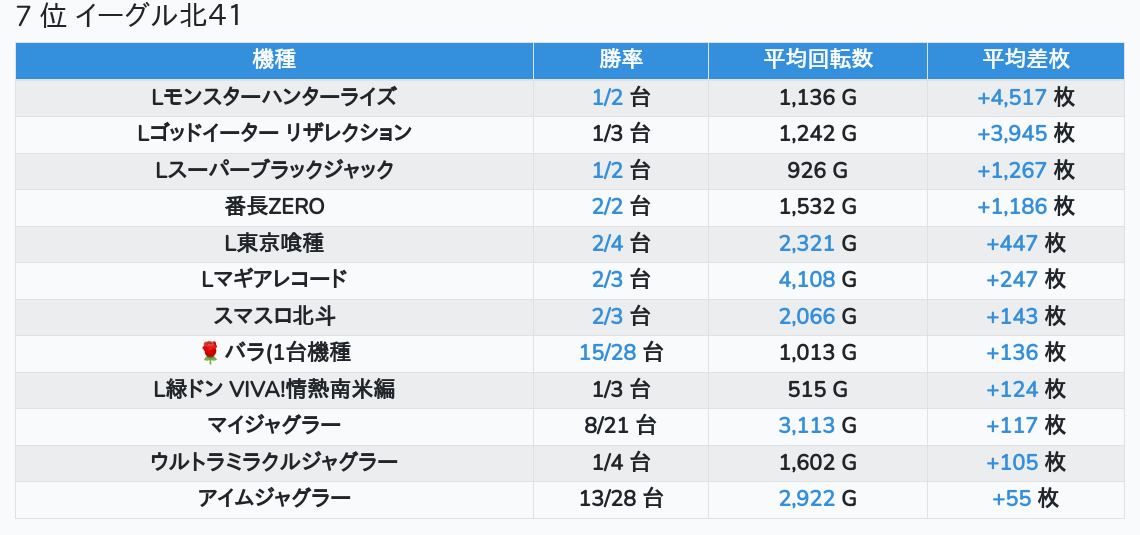The width and height of the screenshot is (1140, 535).
Task: Click the 機種 column header
Action: coord(275,60)
